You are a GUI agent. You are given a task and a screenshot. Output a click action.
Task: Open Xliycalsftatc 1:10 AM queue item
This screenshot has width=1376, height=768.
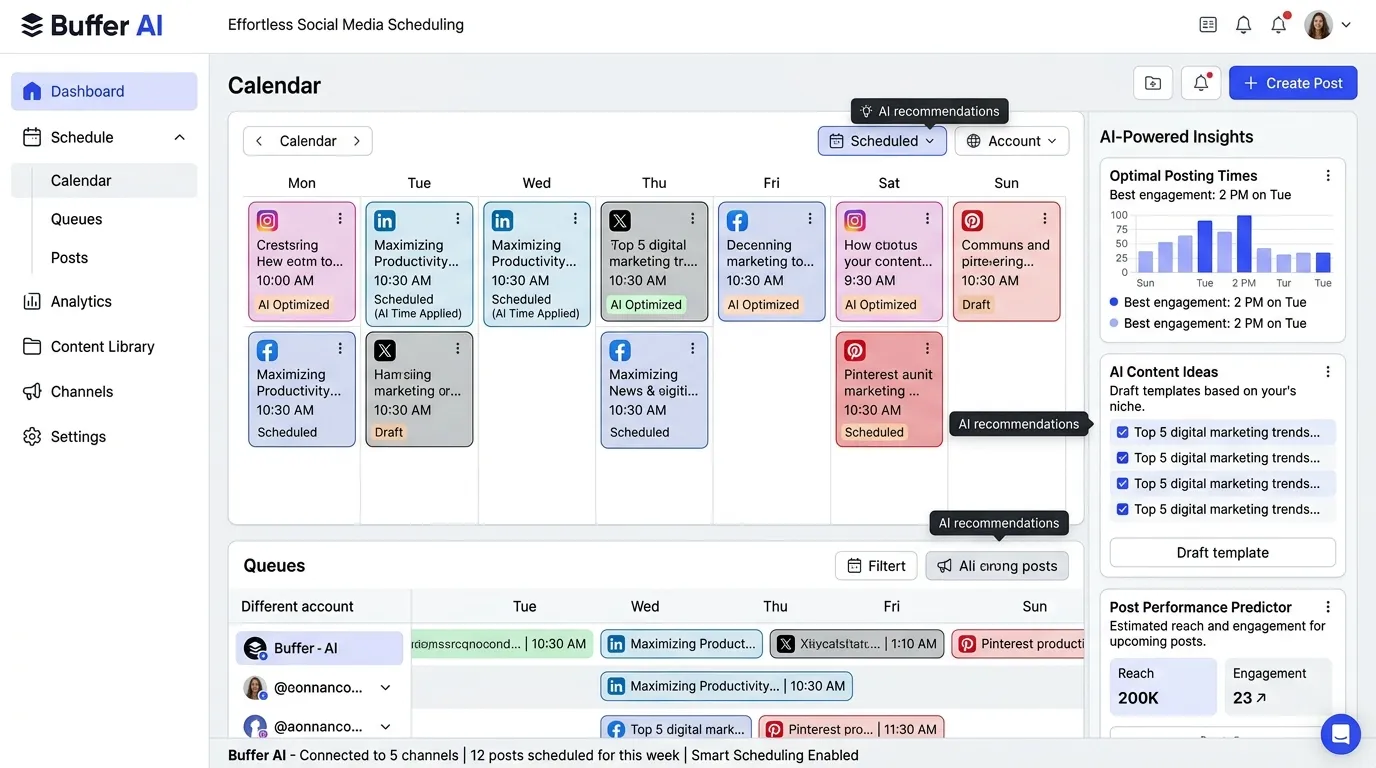(857, 644)
